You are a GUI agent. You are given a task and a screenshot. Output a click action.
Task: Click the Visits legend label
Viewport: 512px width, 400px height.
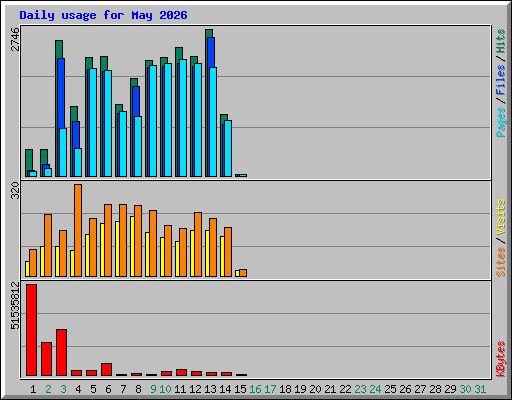pos(501,218)
